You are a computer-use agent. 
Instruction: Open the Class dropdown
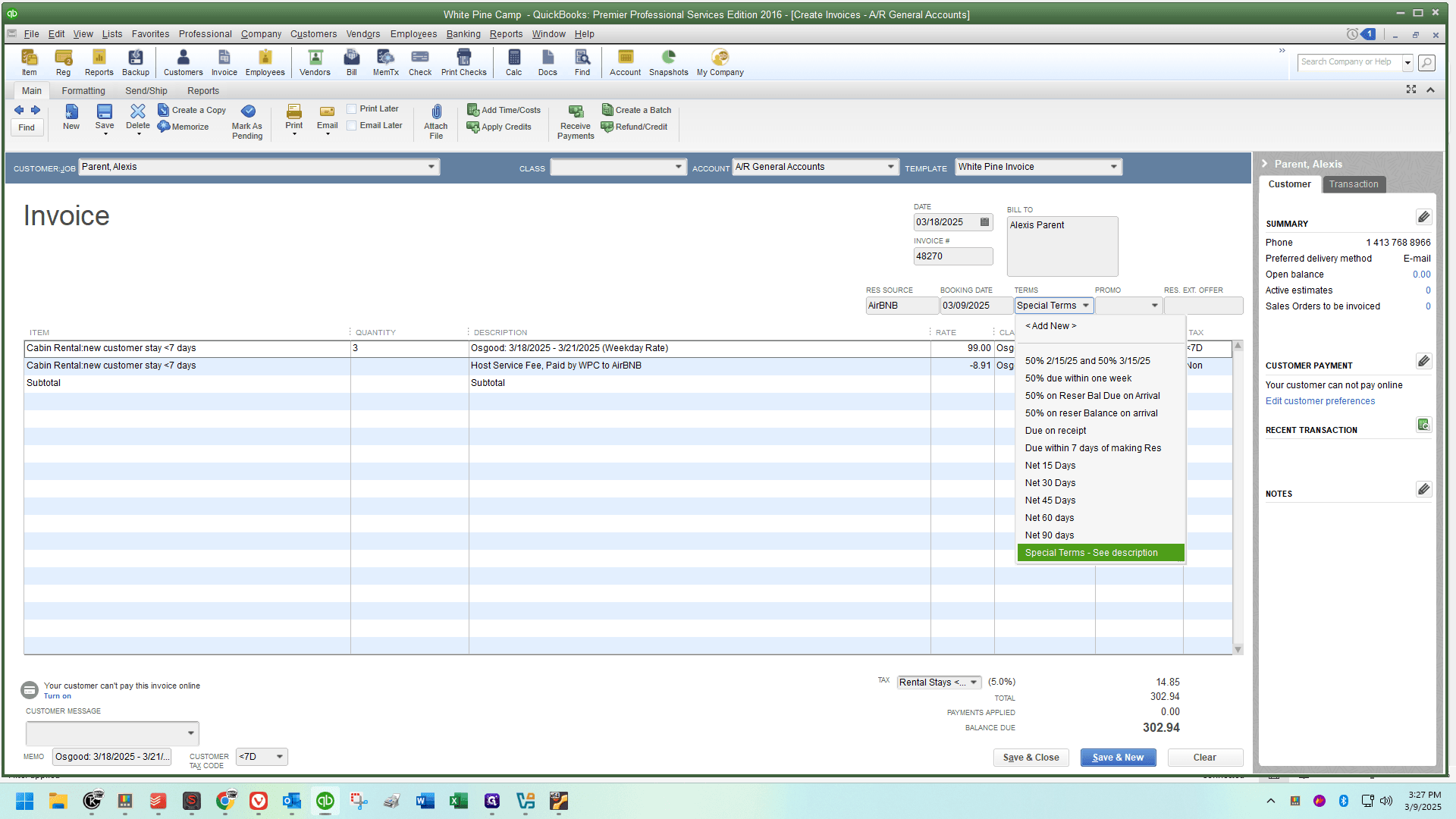tap(678, 167)
